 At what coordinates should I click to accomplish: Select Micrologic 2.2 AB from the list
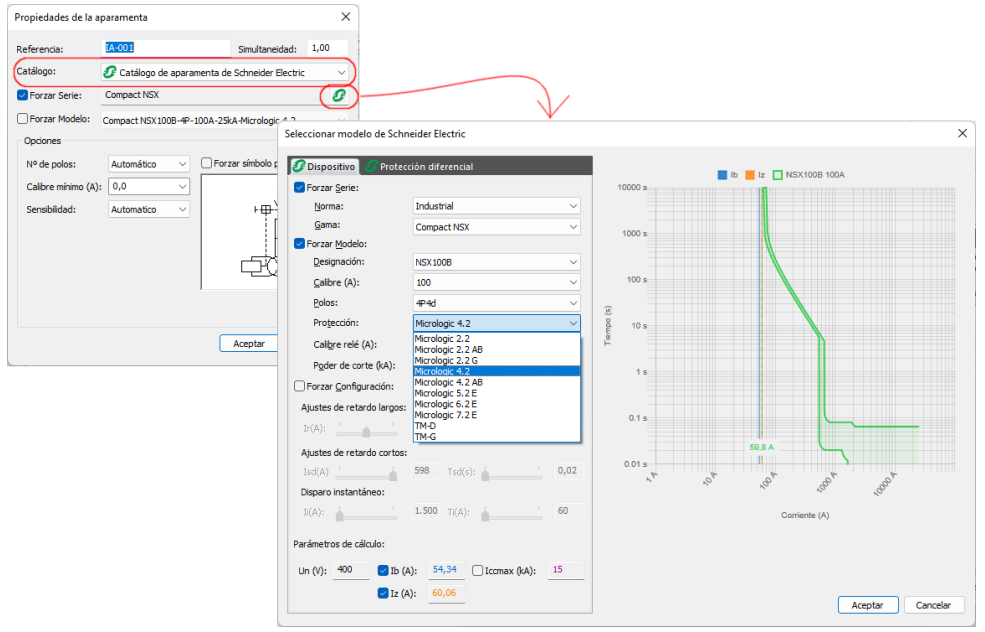point(496,349)
